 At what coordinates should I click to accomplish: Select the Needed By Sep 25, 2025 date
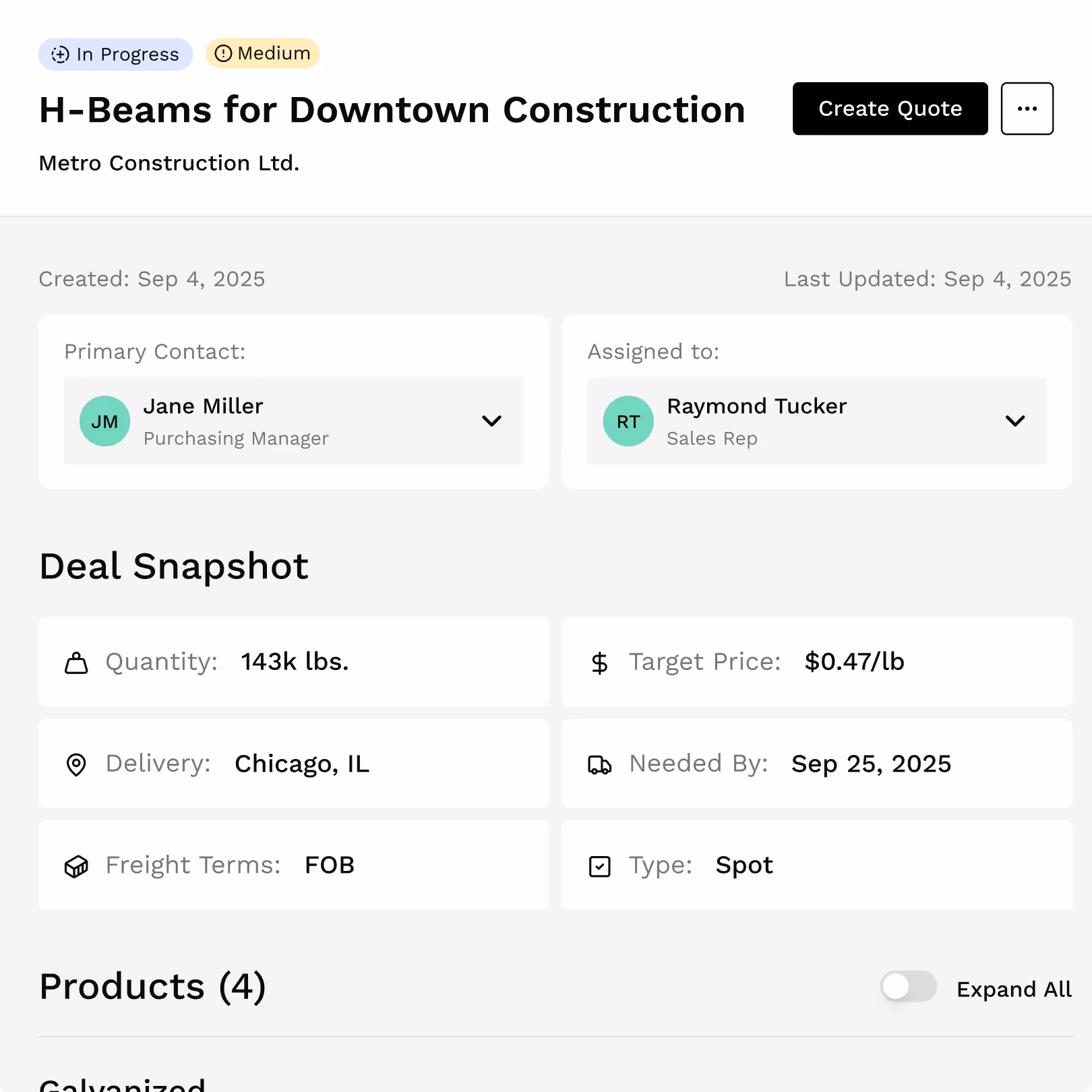(x=871, y=764)
